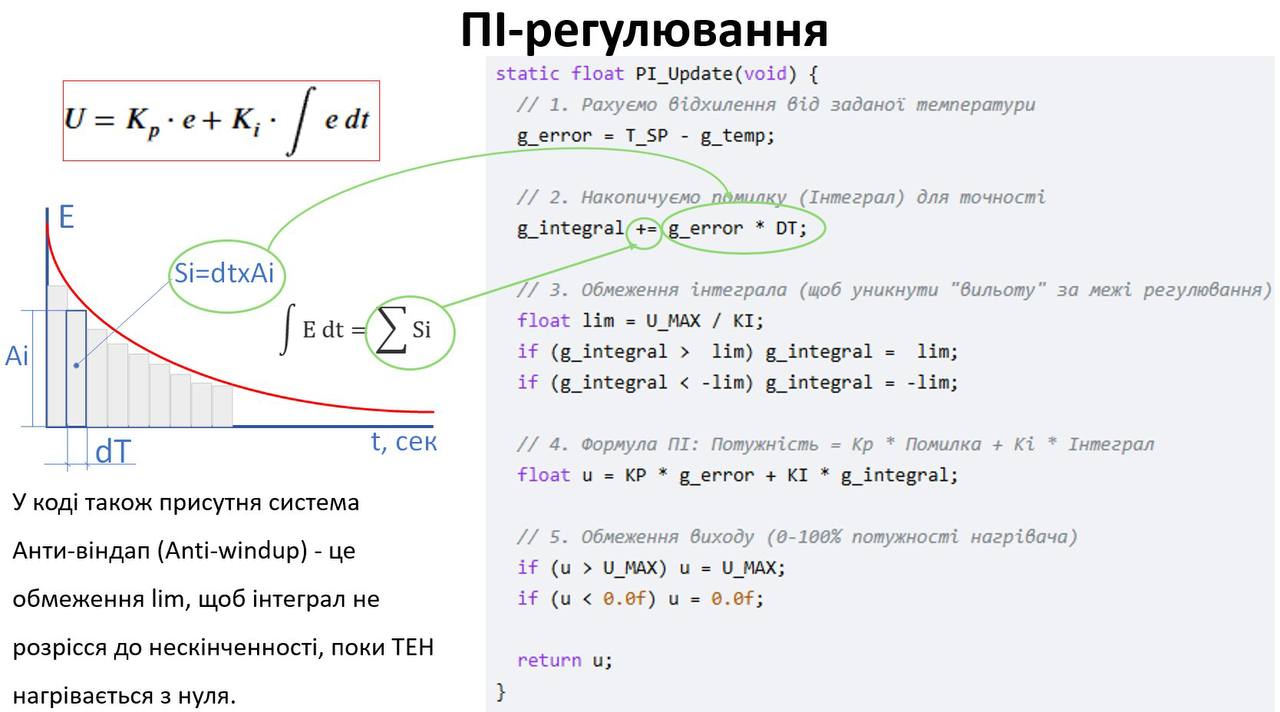Click the slide title 'ПІ-регулювання'
This screenshot has width=1280, height=712.
point(644,32)
